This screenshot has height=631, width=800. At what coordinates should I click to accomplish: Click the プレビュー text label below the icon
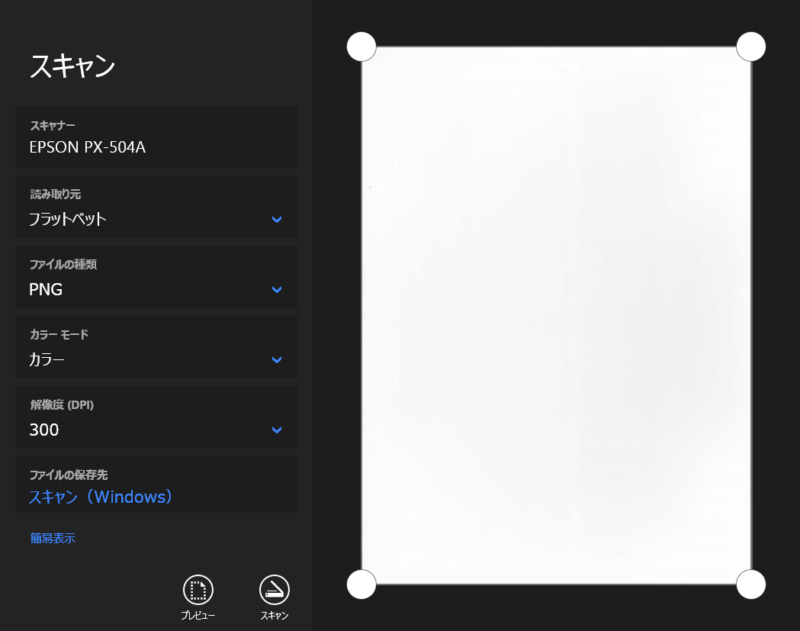point(198,616)
